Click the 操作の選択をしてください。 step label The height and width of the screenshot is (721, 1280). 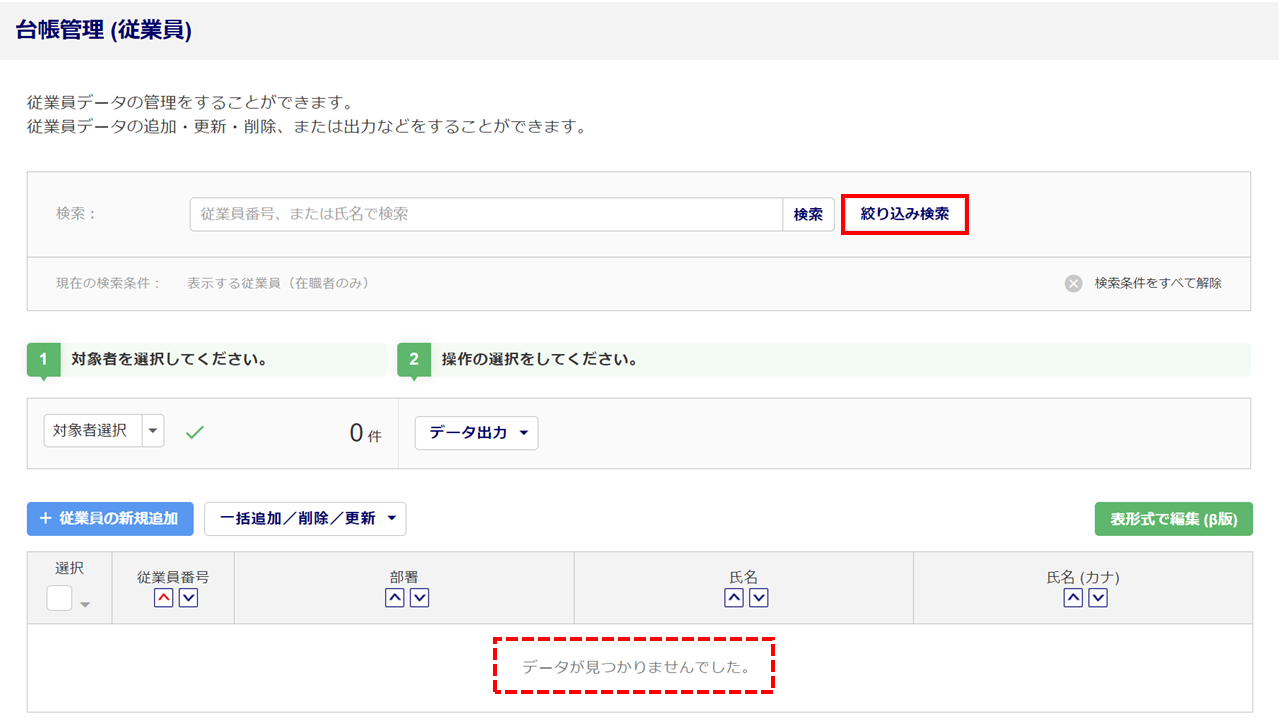tap(540, 359)
